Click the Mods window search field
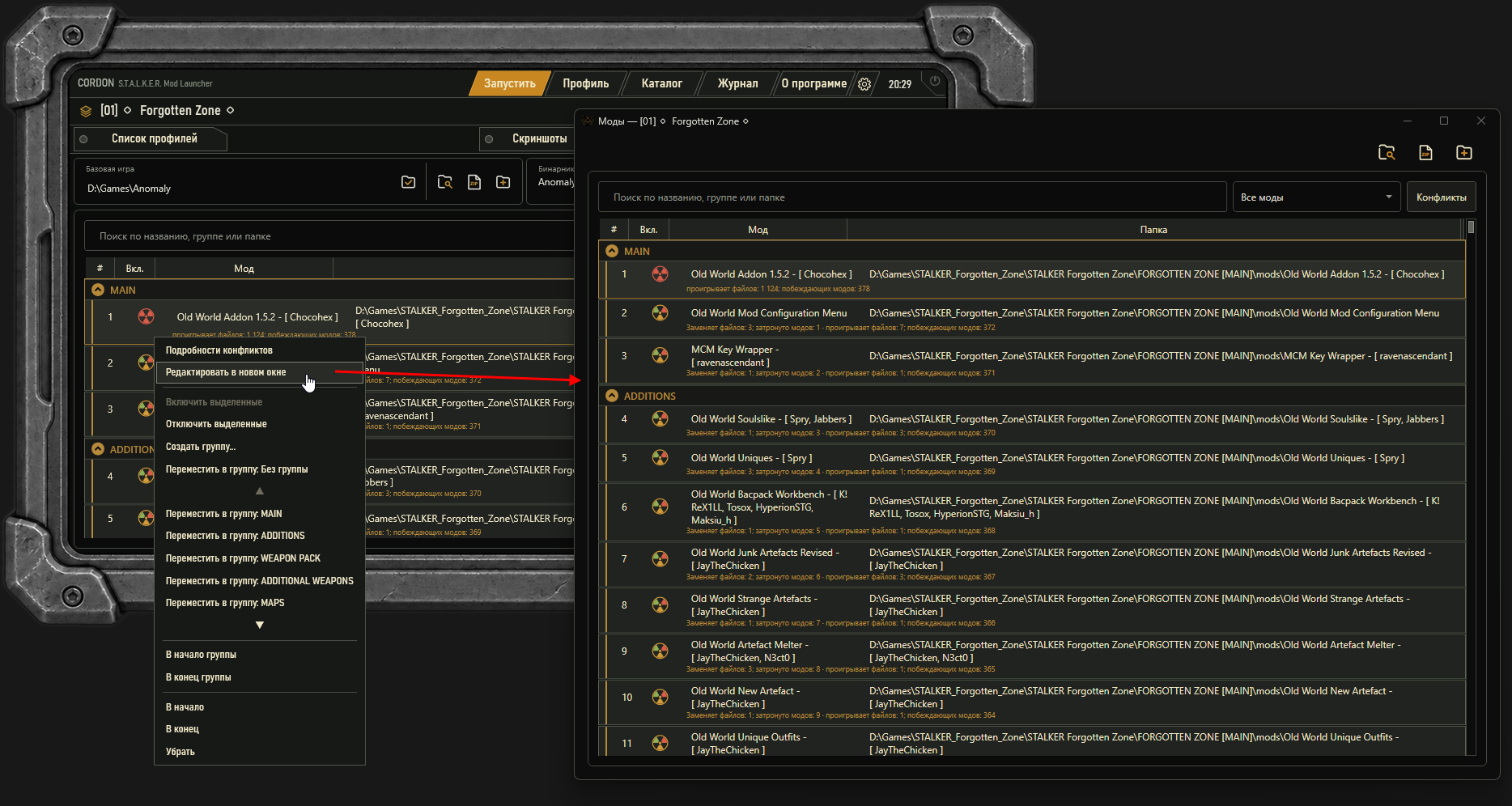The image size is (1512, 806). coord(912,197)
